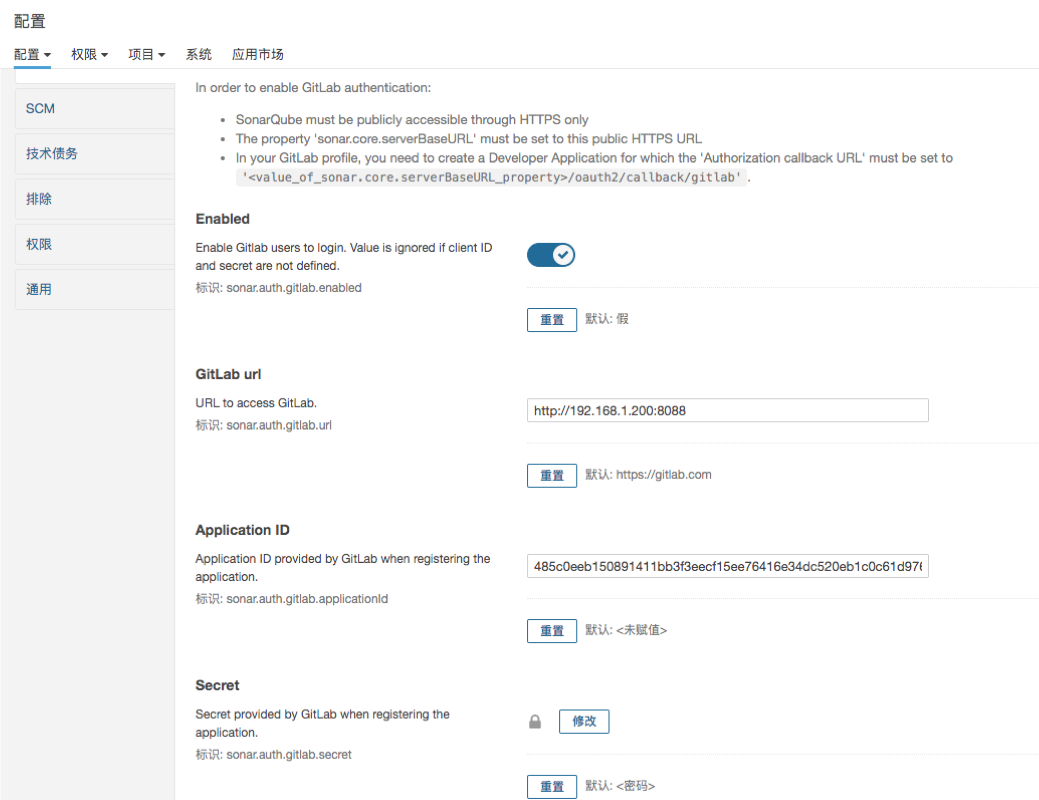Toggle the GitLab Enabled switch
The height and width of the screenshot is (800, 1039).
pyautogui.click(x=551, y=255)
